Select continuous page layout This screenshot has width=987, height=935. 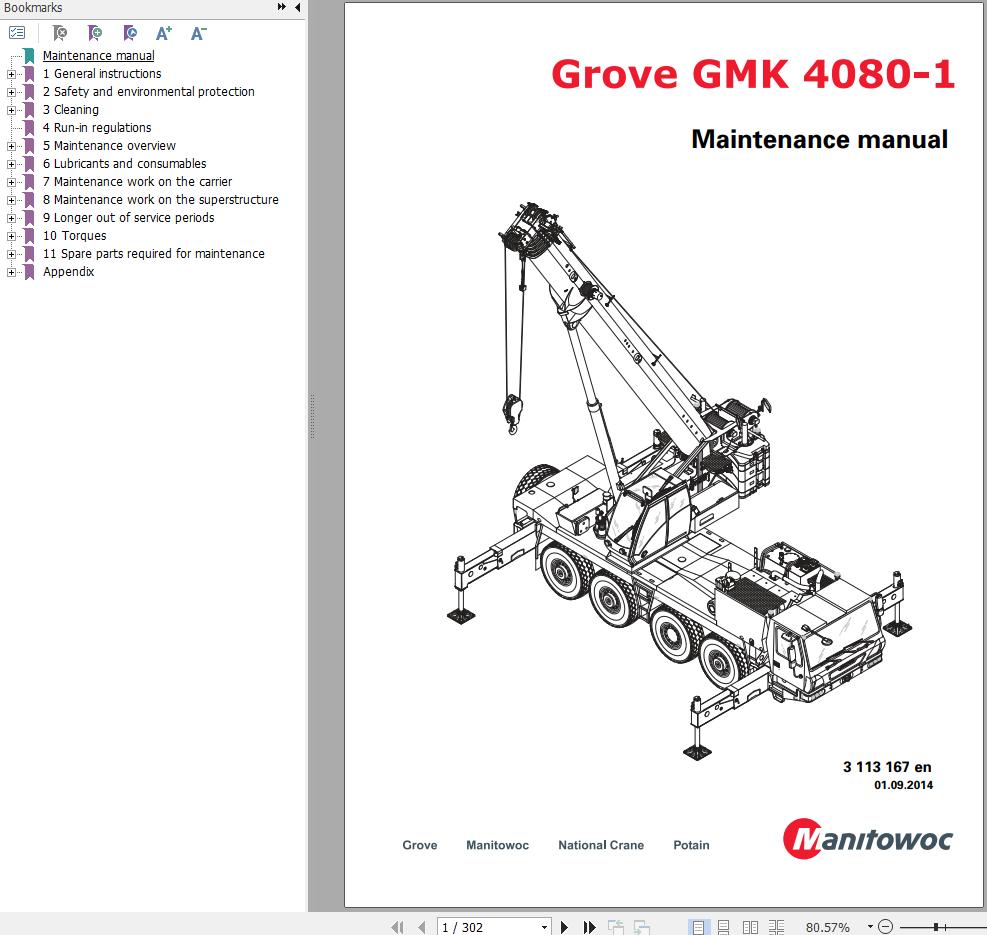tap(724, 927)
